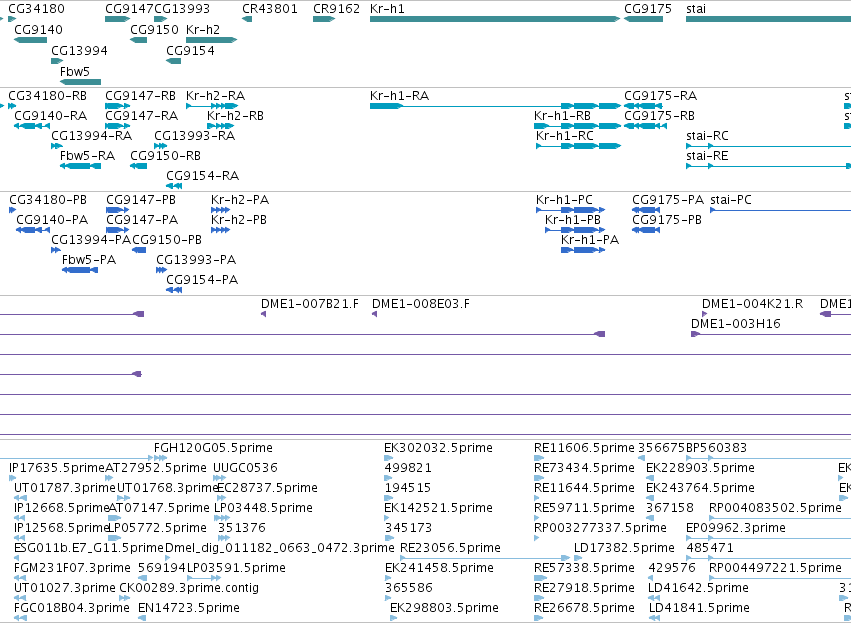Click the Kr-h1-PA protein label

click(590, 240)
